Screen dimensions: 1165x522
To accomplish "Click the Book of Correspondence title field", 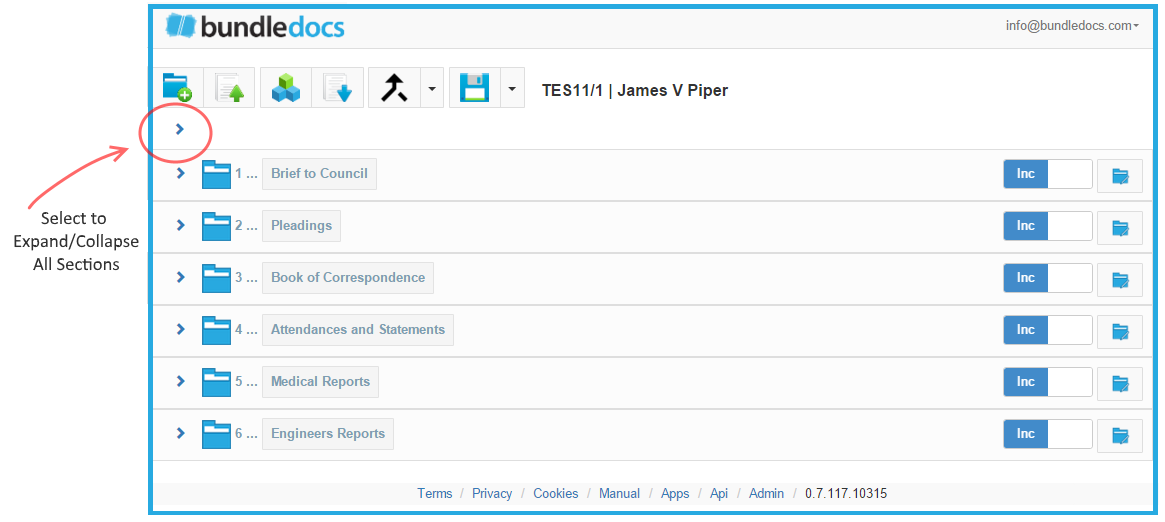I will coord(348,278).
